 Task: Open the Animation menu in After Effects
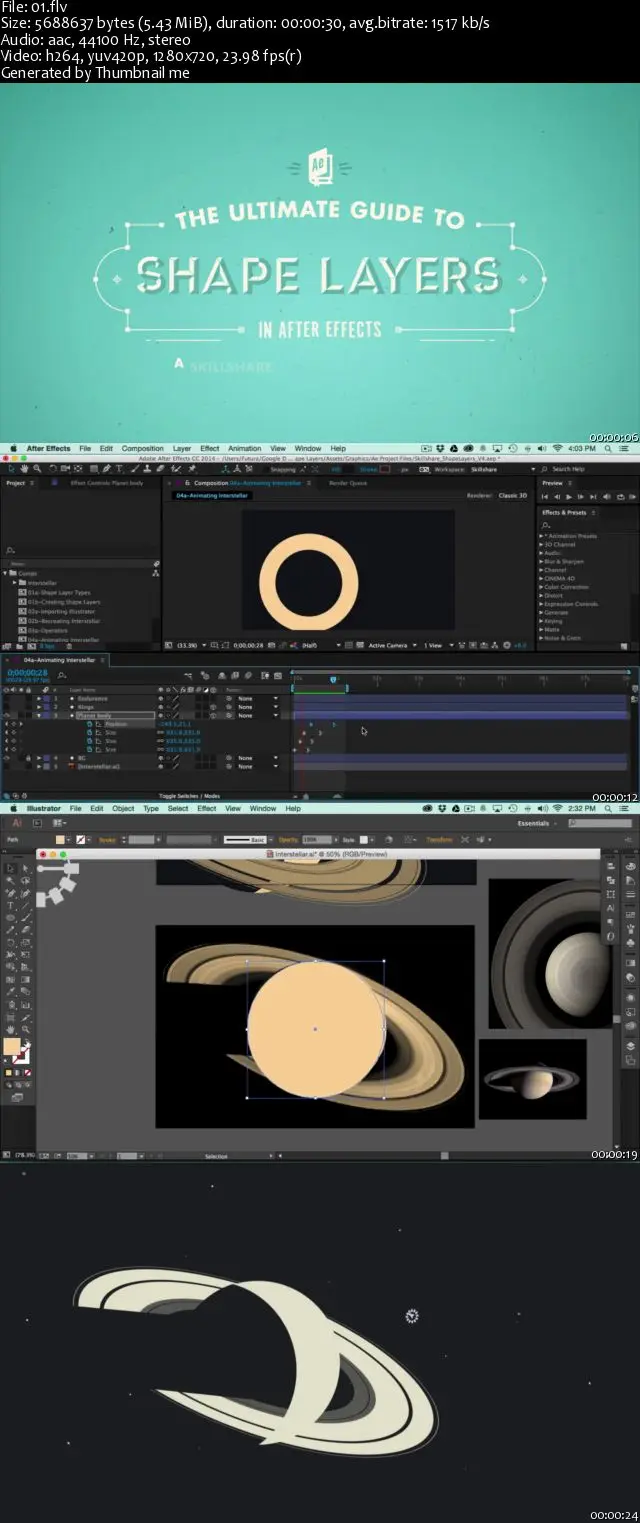coord(245,449)
